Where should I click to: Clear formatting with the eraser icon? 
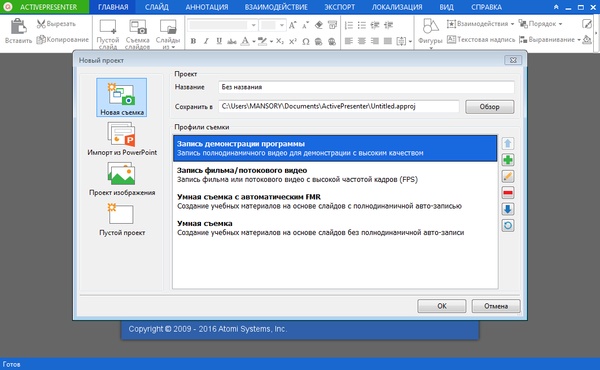tap(318, 25)
